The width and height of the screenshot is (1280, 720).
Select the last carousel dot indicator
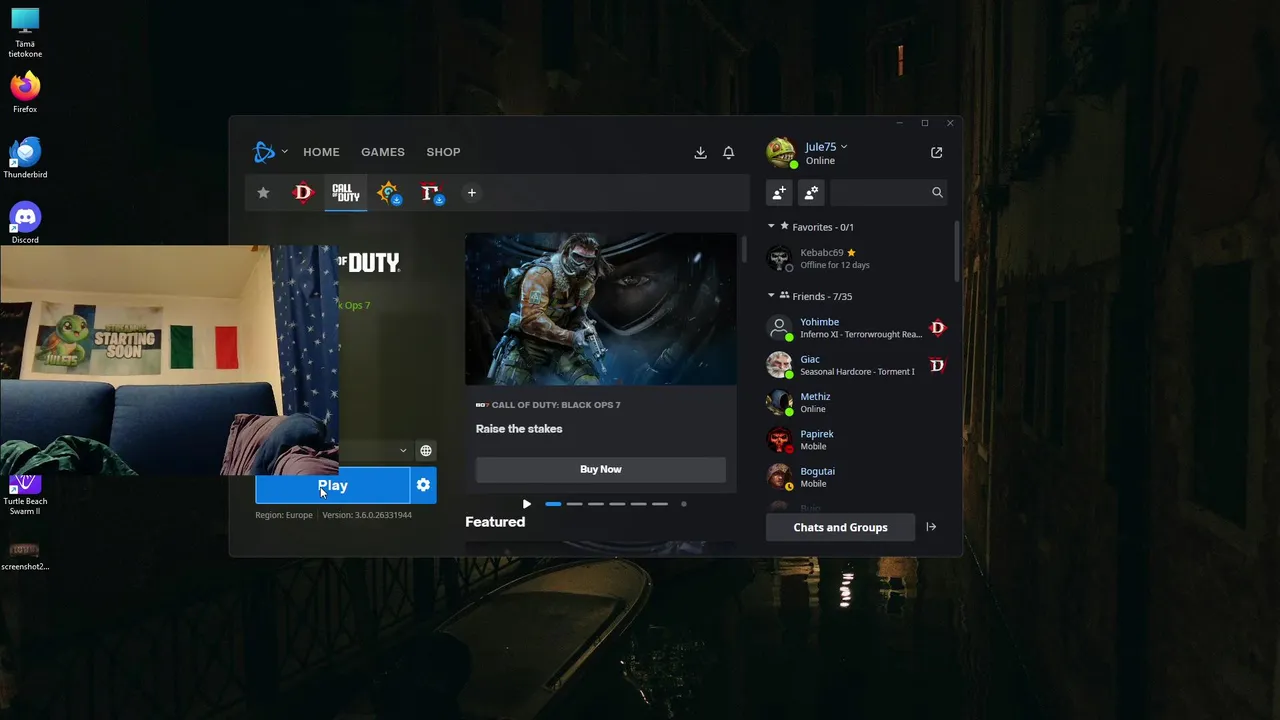[684, 504]
